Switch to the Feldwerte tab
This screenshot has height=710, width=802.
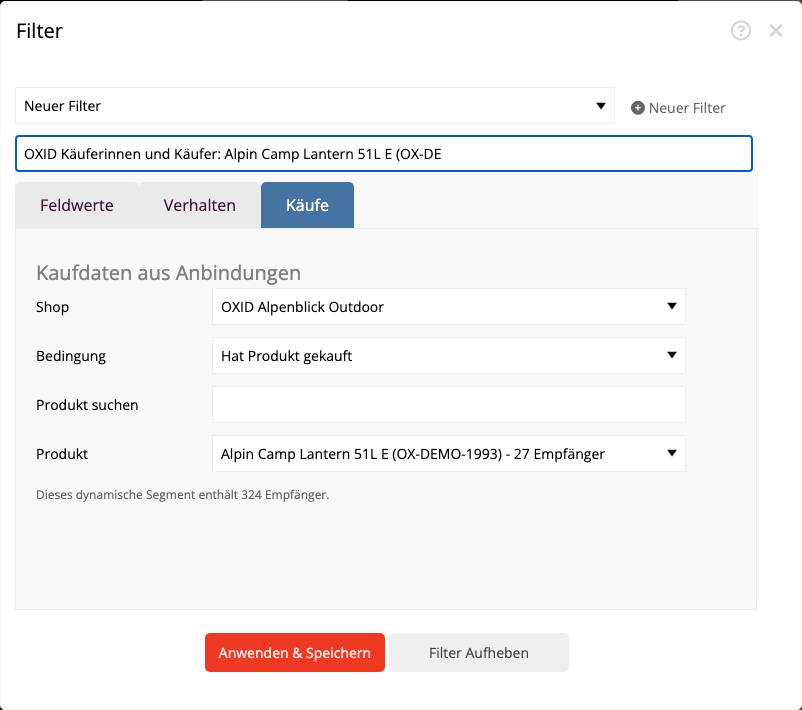coord(77,205)
